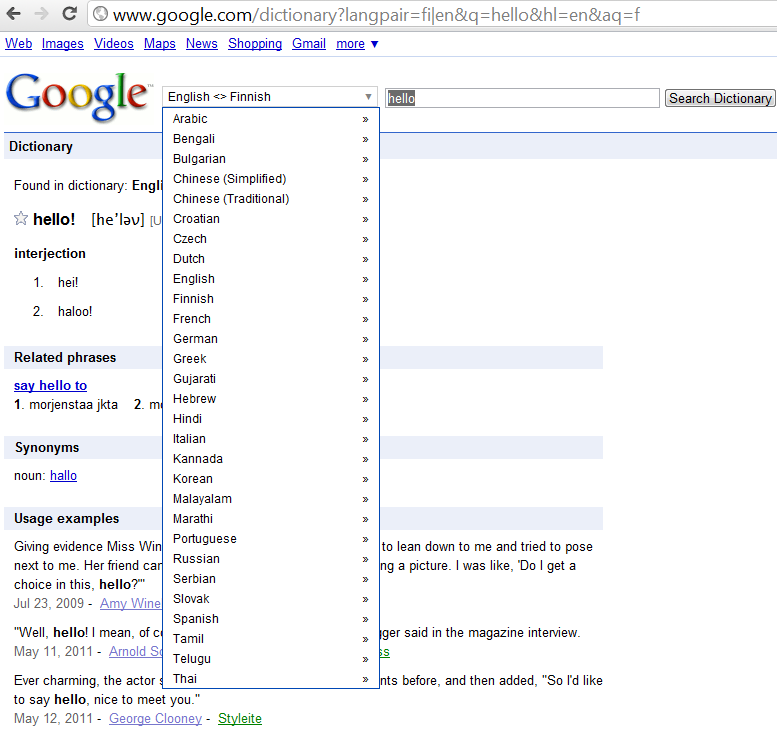The width and height of the screenshot is (777, 740).
Task: Expand the Arabic submenu arrow
Action: click(365, 119)
